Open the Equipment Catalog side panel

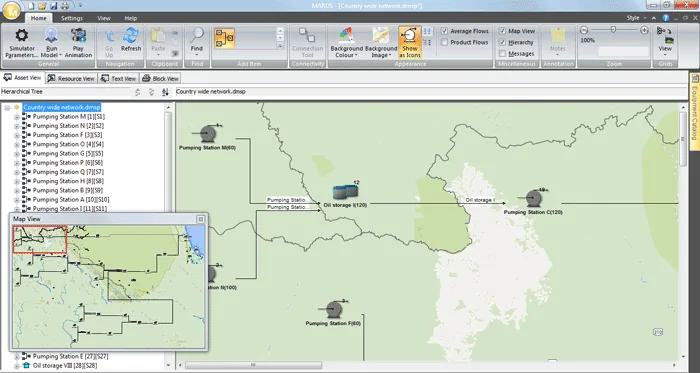[695, 105]
